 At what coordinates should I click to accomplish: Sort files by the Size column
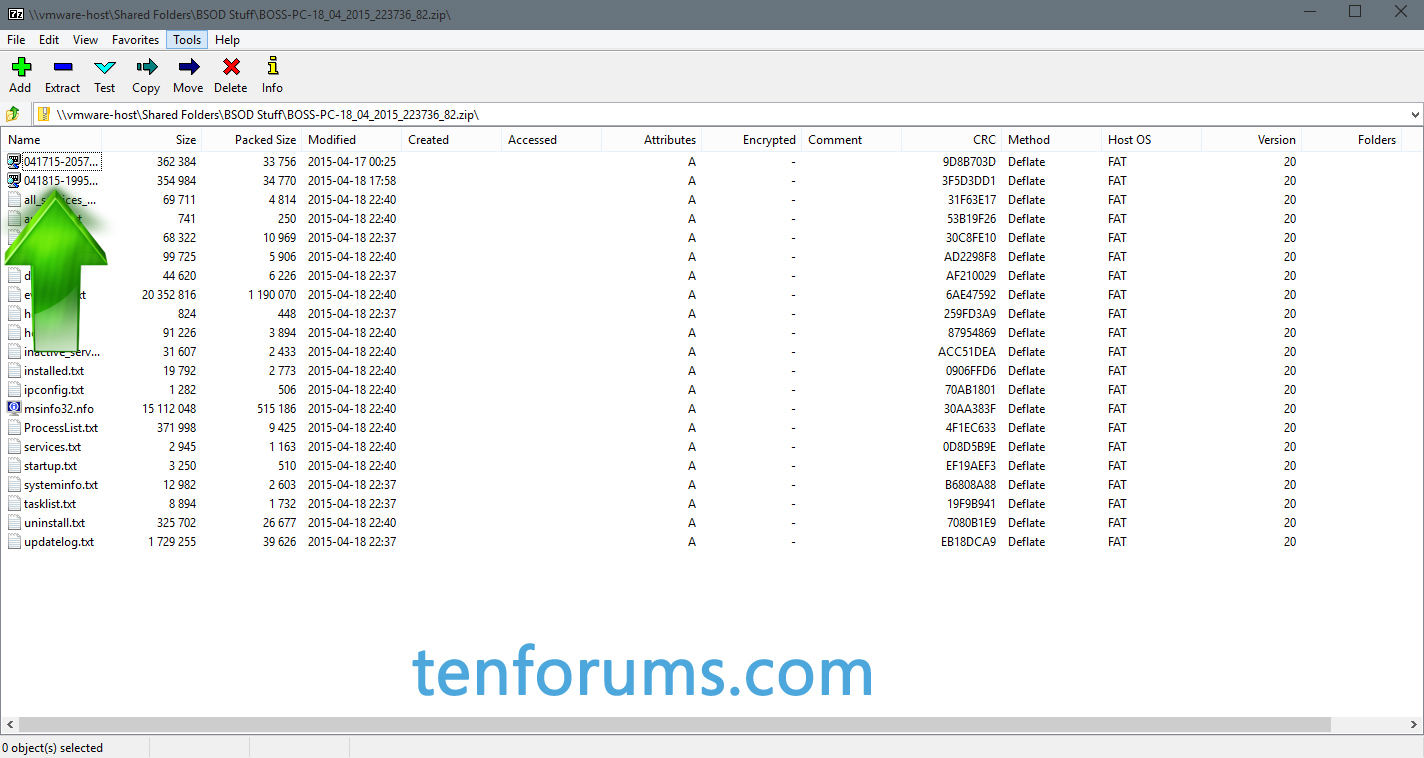click(x=186, y=140)
